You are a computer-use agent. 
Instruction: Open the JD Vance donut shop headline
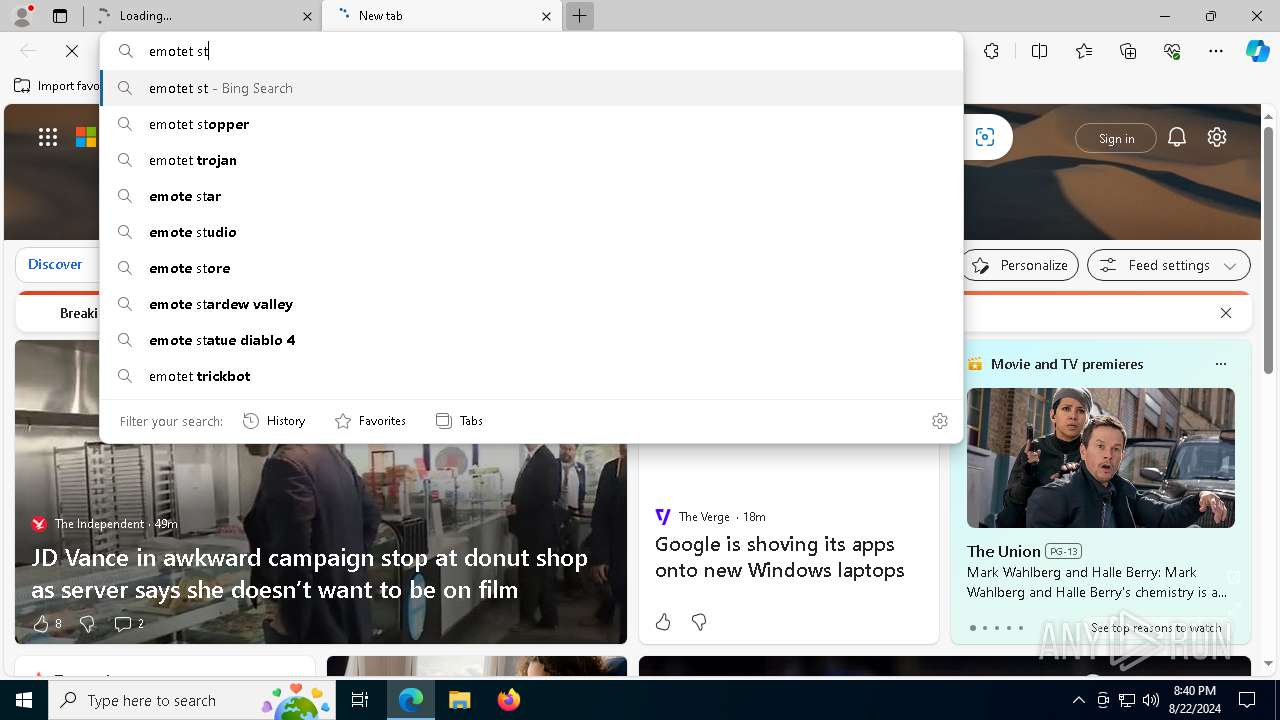tap(309, 573)
